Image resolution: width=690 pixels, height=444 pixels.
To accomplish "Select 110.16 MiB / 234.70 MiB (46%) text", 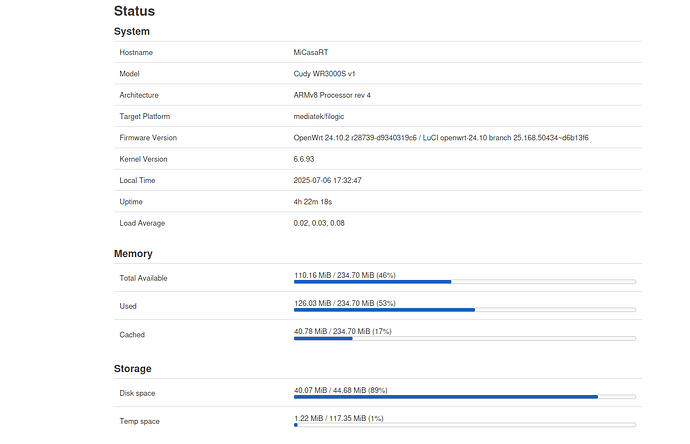I will coord(345,275).
